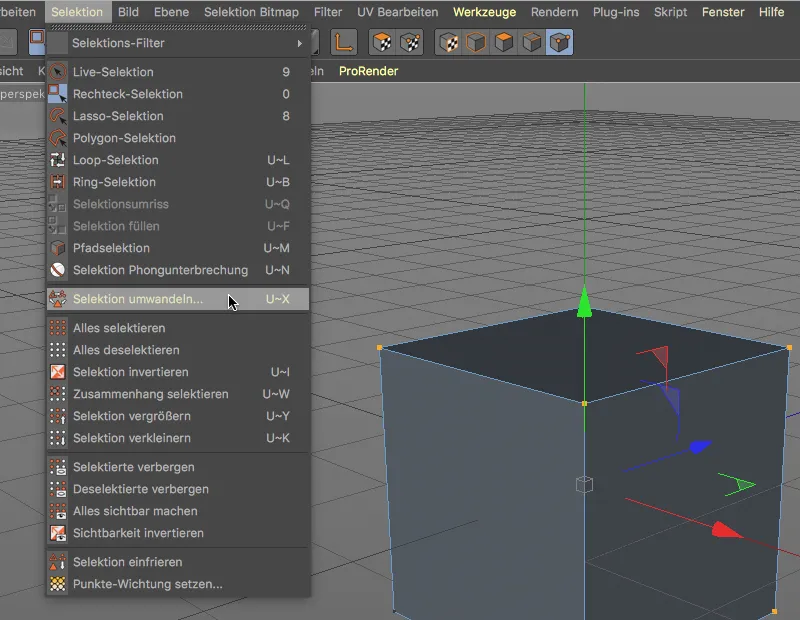Click the Rechteck-Selektion icon
Viewport: 800px width, 620px height.
pos(58,94)
